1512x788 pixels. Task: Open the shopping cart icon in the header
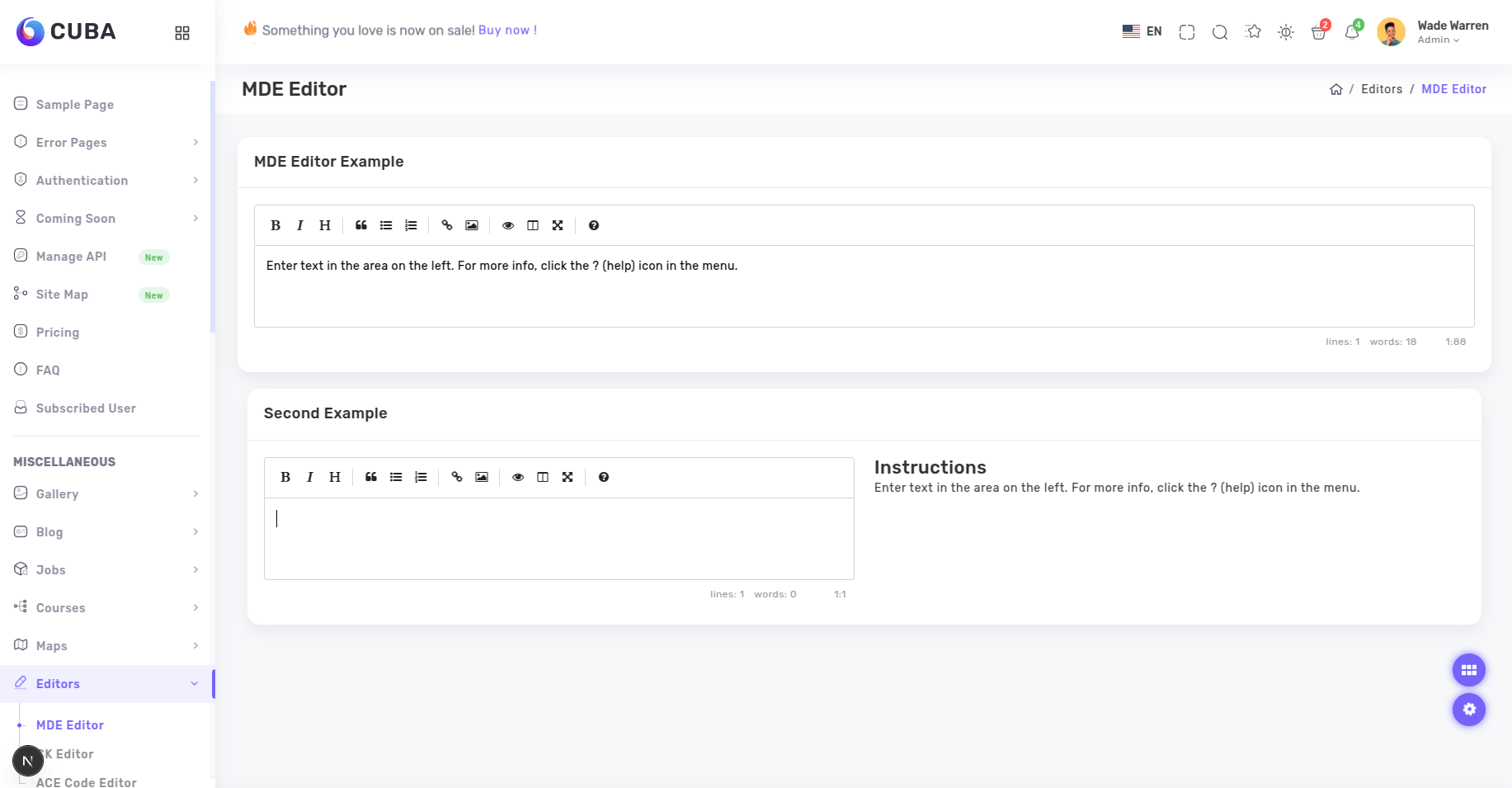pos(1318,32)
